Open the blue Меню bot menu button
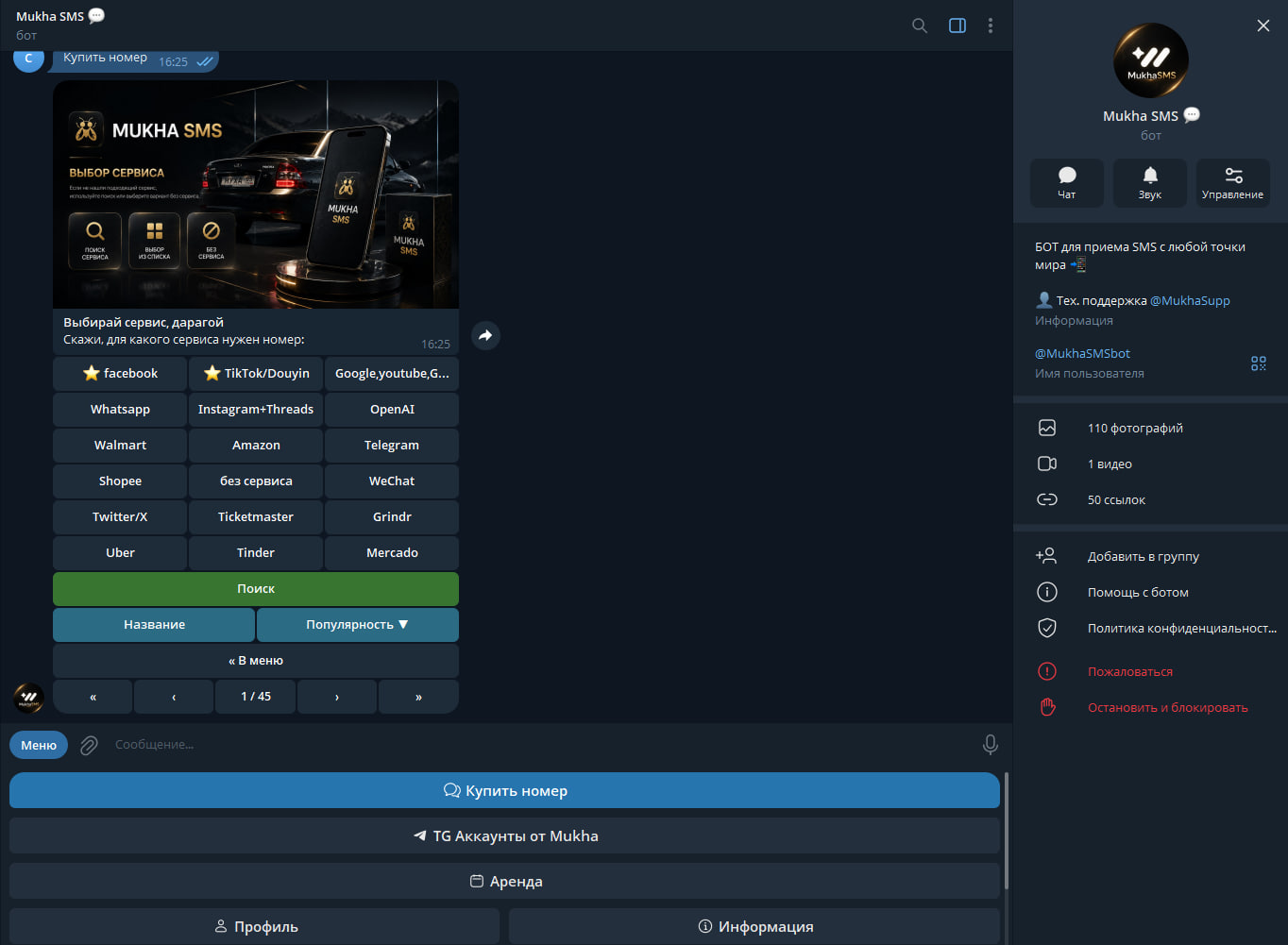This screenshot has width=1288, height=945. tap(39, 745)
